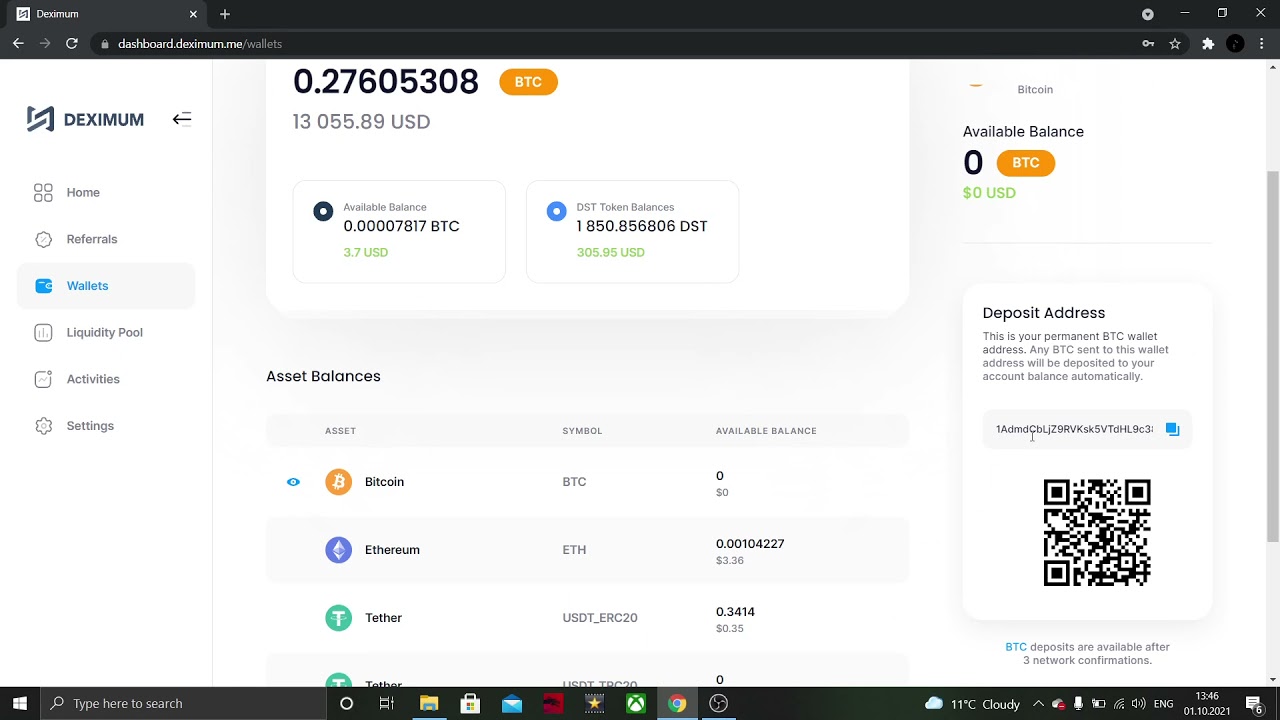Click the 0.3414 Tether balance value
Image resolution: width=1280 pixels, height=720 pixels.
click(x=735, y=612)
